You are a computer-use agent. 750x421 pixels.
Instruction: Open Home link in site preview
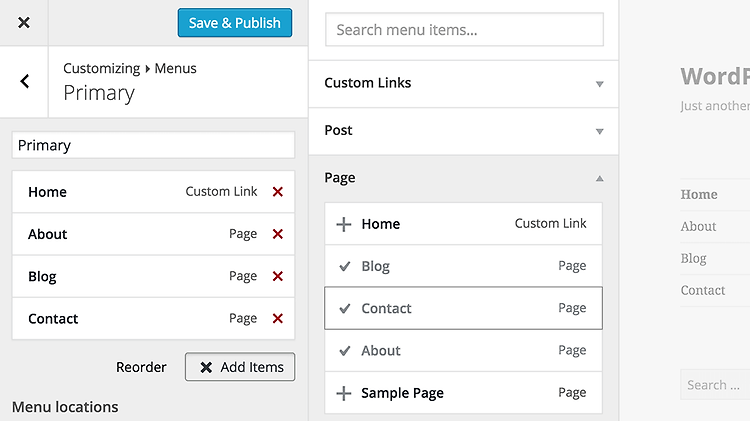tap(699, 195)
